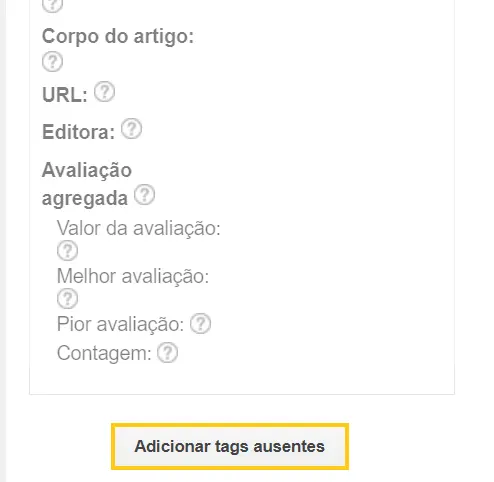The height and width of the screenshot is (482, 494).
Task: Select the URL field label
Action: coord(65,95)
